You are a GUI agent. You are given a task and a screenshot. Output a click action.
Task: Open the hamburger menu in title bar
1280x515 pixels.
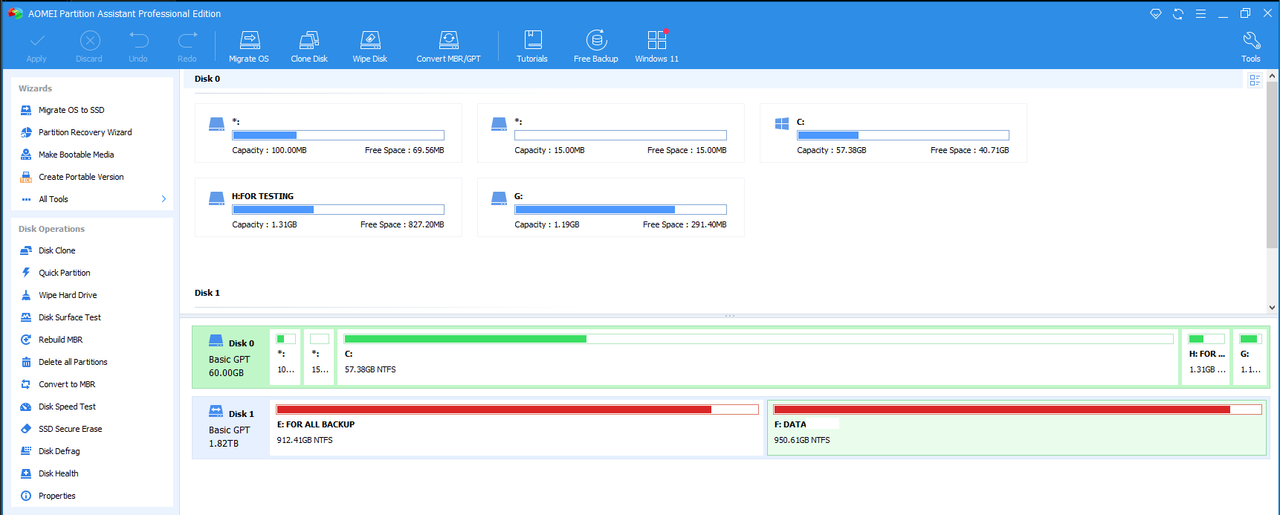(1200, 14)
